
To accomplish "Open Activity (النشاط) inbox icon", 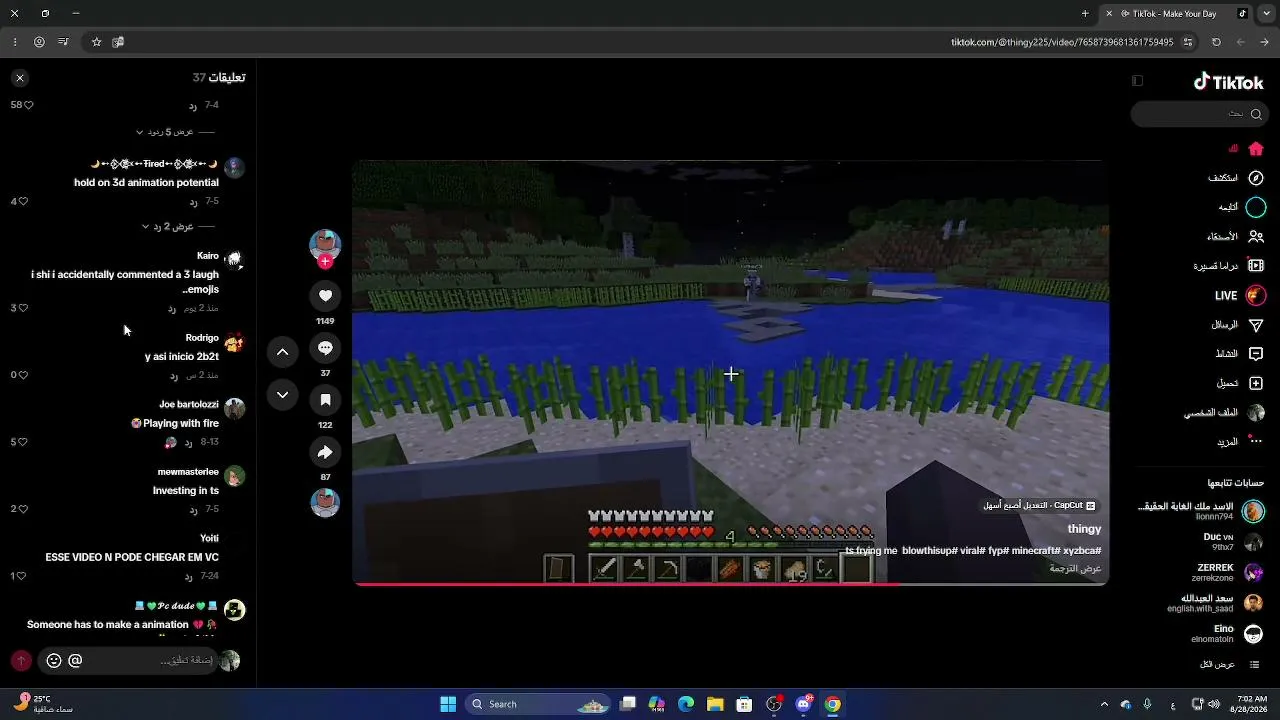I will [1256, 354].
